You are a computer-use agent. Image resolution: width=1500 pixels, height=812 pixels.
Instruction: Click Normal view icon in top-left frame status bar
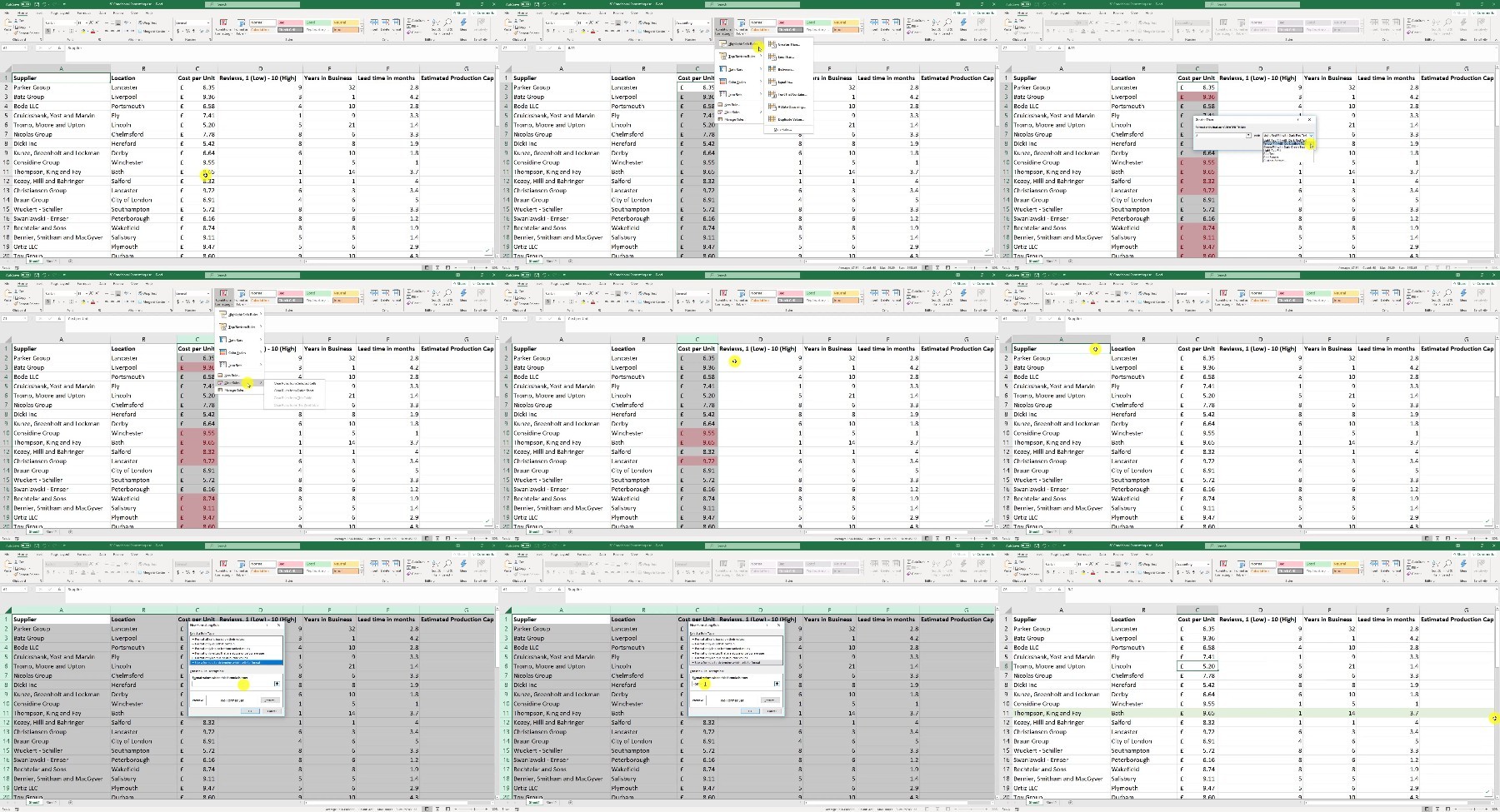click(x=427, y=267)
